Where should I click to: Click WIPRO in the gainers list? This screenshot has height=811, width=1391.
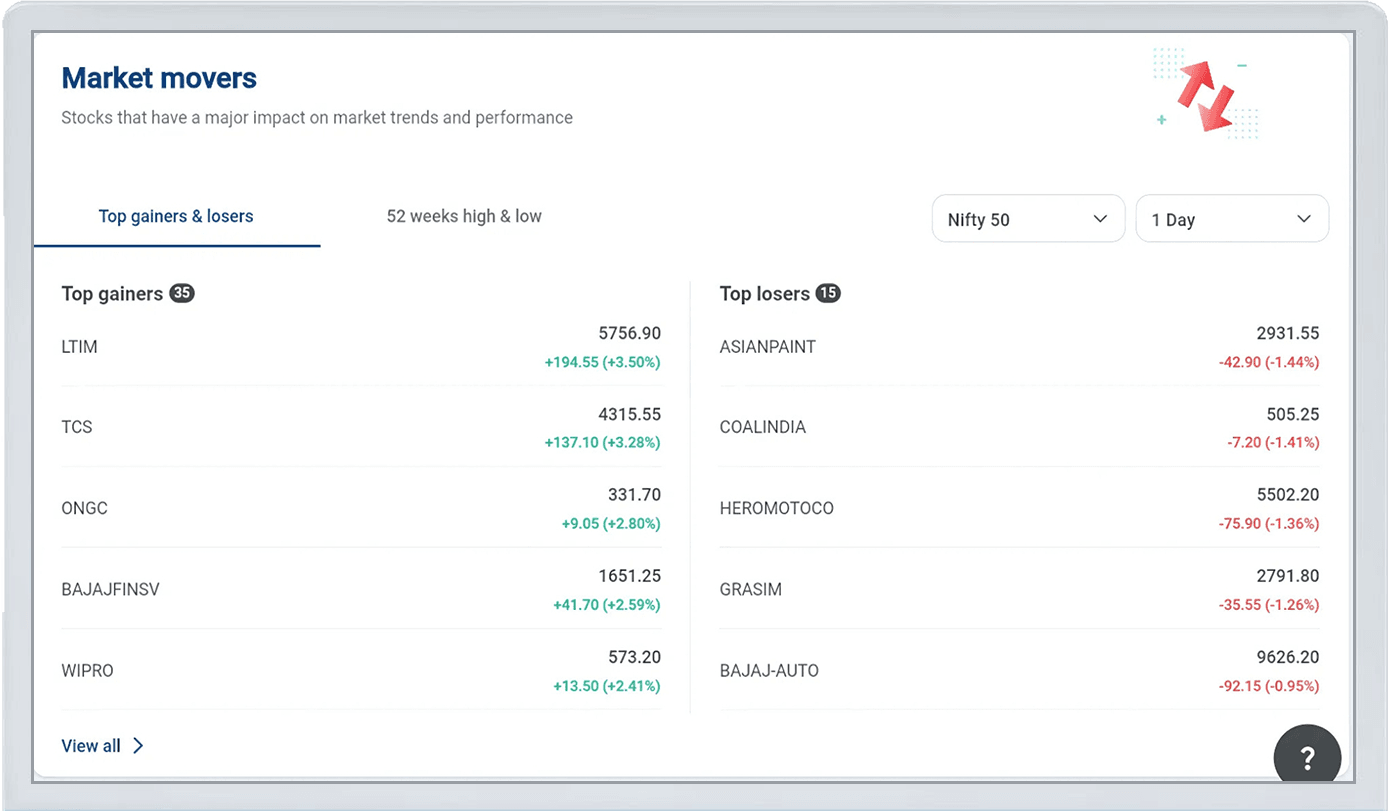[87, 670]
